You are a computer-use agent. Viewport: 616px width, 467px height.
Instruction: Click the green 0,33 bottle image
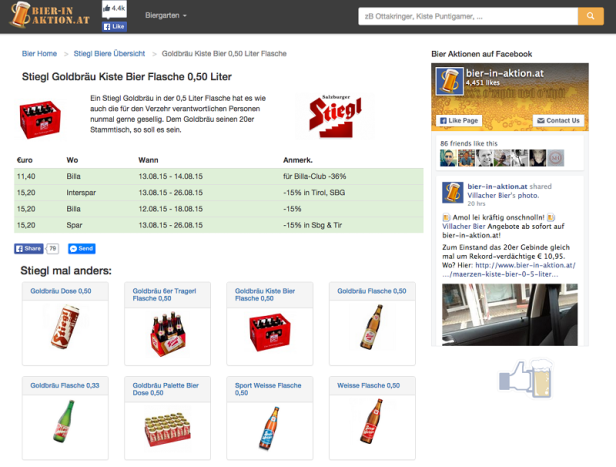[64, 421]
